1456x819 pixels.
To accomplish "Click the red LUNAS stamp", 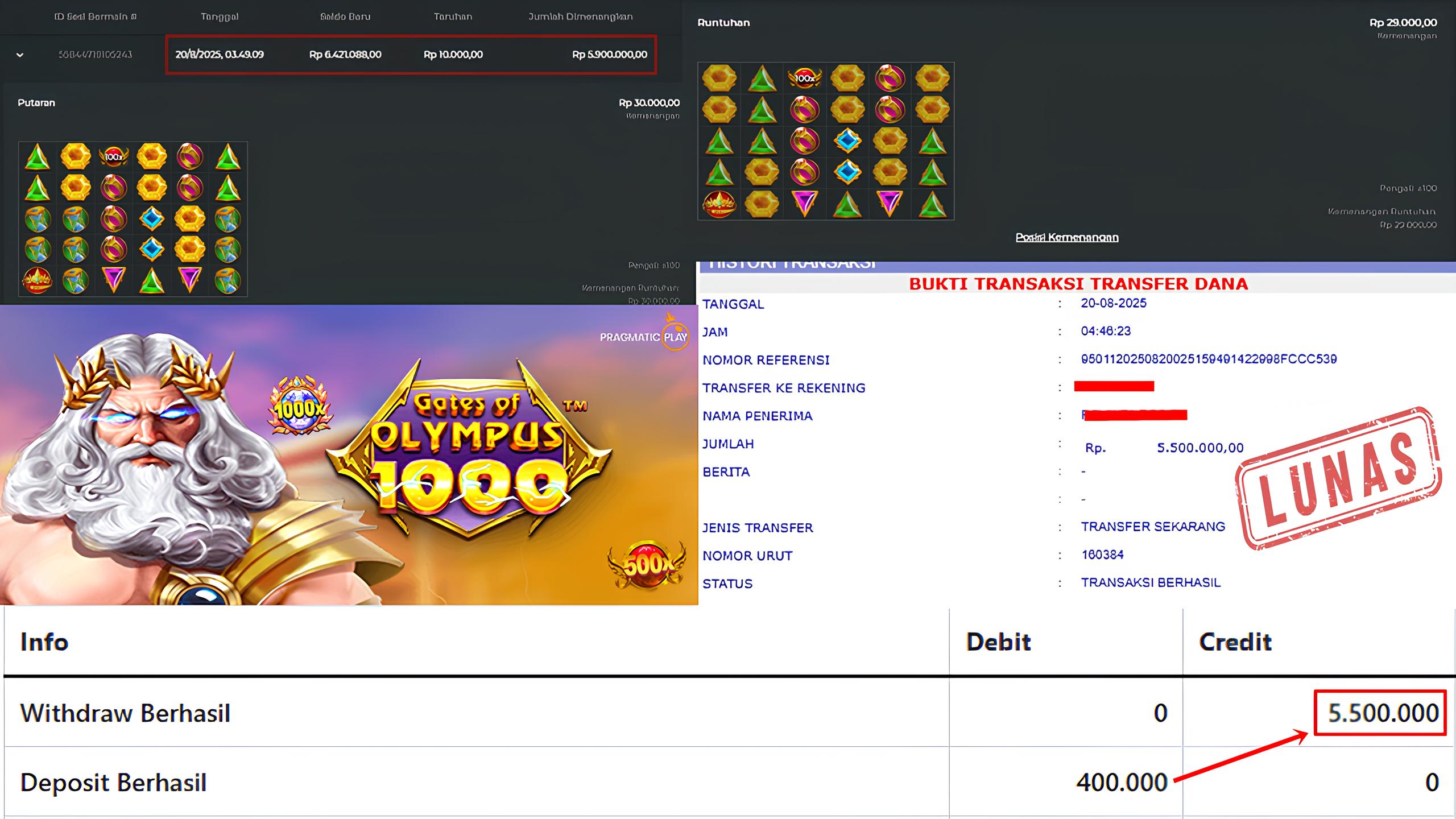I will coord(1338,479).
